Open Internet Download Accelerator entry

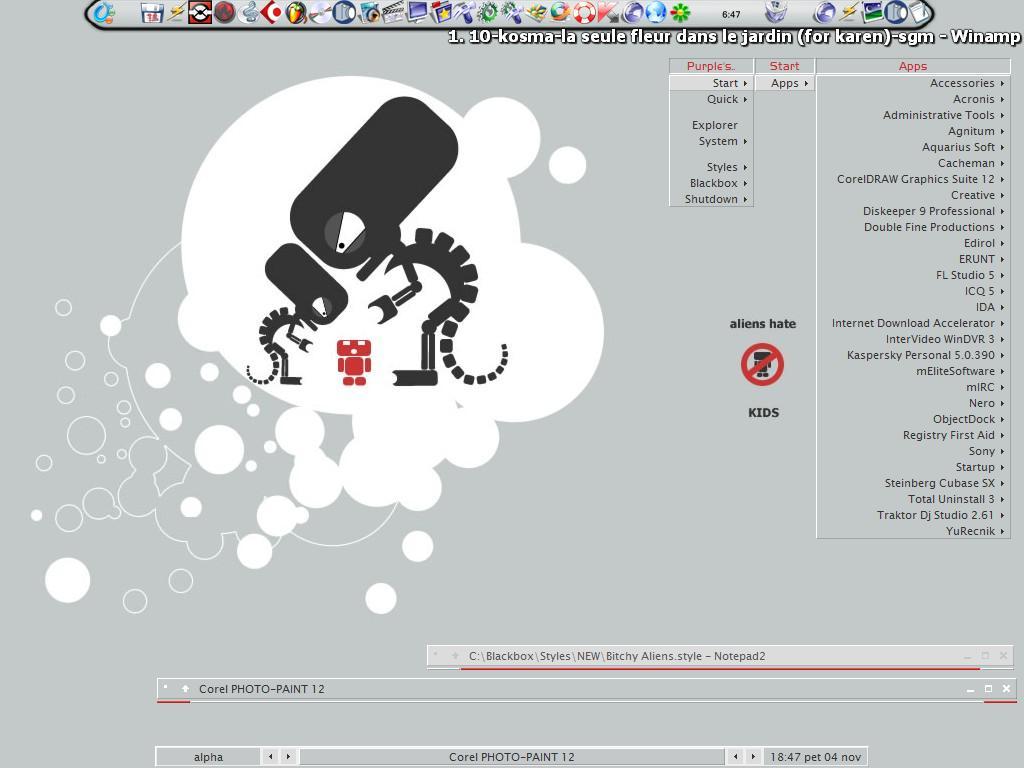[x=913, y=323]
